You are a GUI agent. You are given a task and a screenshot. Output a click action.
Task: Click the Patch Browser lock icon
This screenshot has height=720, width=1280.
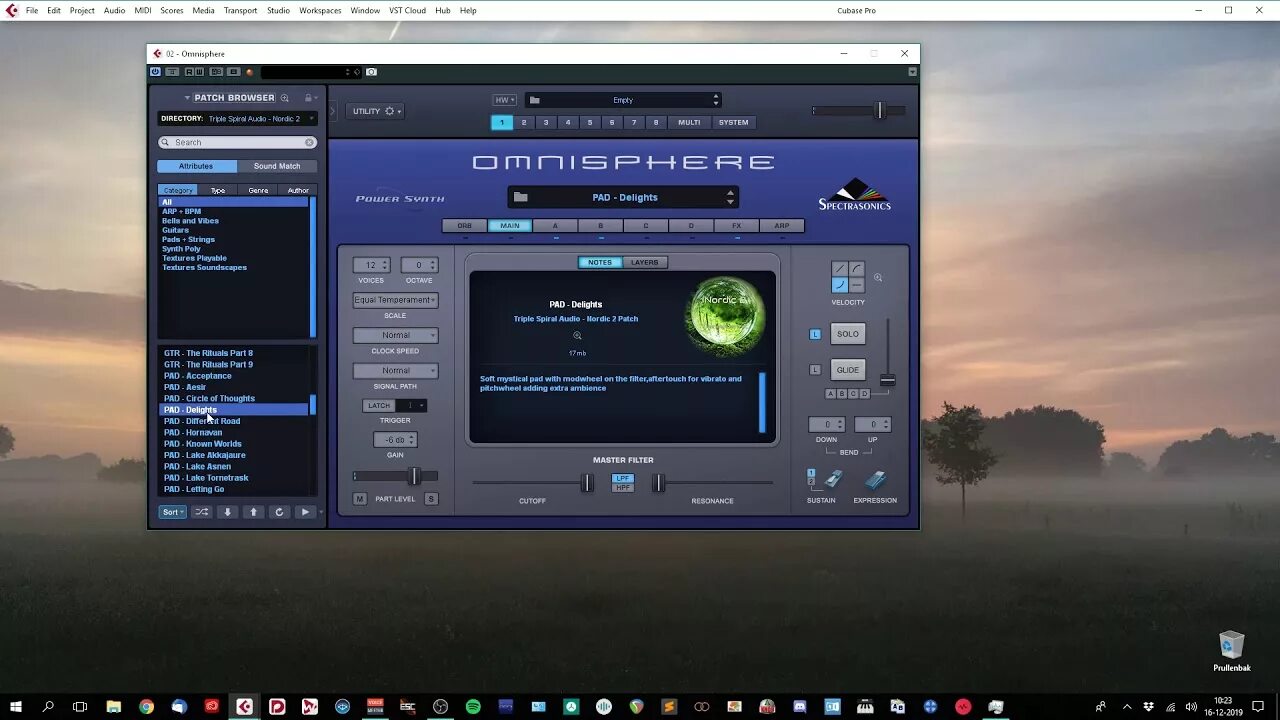pos(308,98)
